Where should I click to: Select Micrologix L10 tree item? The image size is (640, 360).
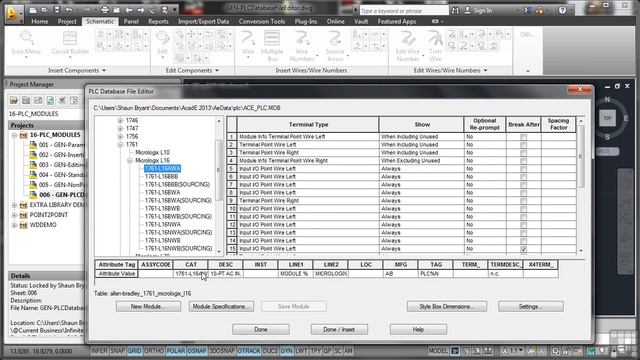pos(152,152)
